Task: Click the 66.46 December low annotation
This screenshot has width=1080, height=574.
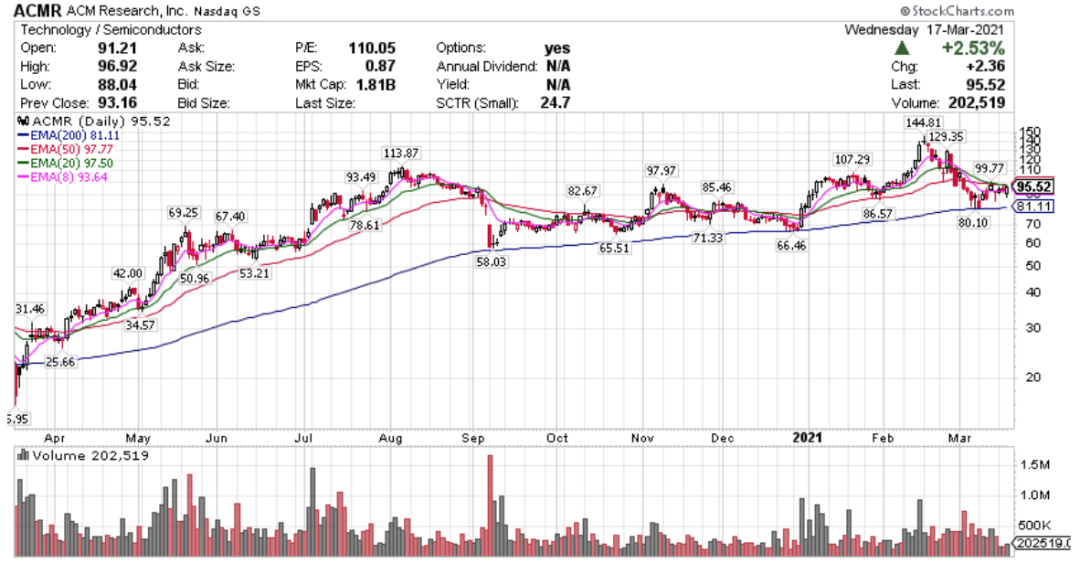Action: click(x=791, y=245)
